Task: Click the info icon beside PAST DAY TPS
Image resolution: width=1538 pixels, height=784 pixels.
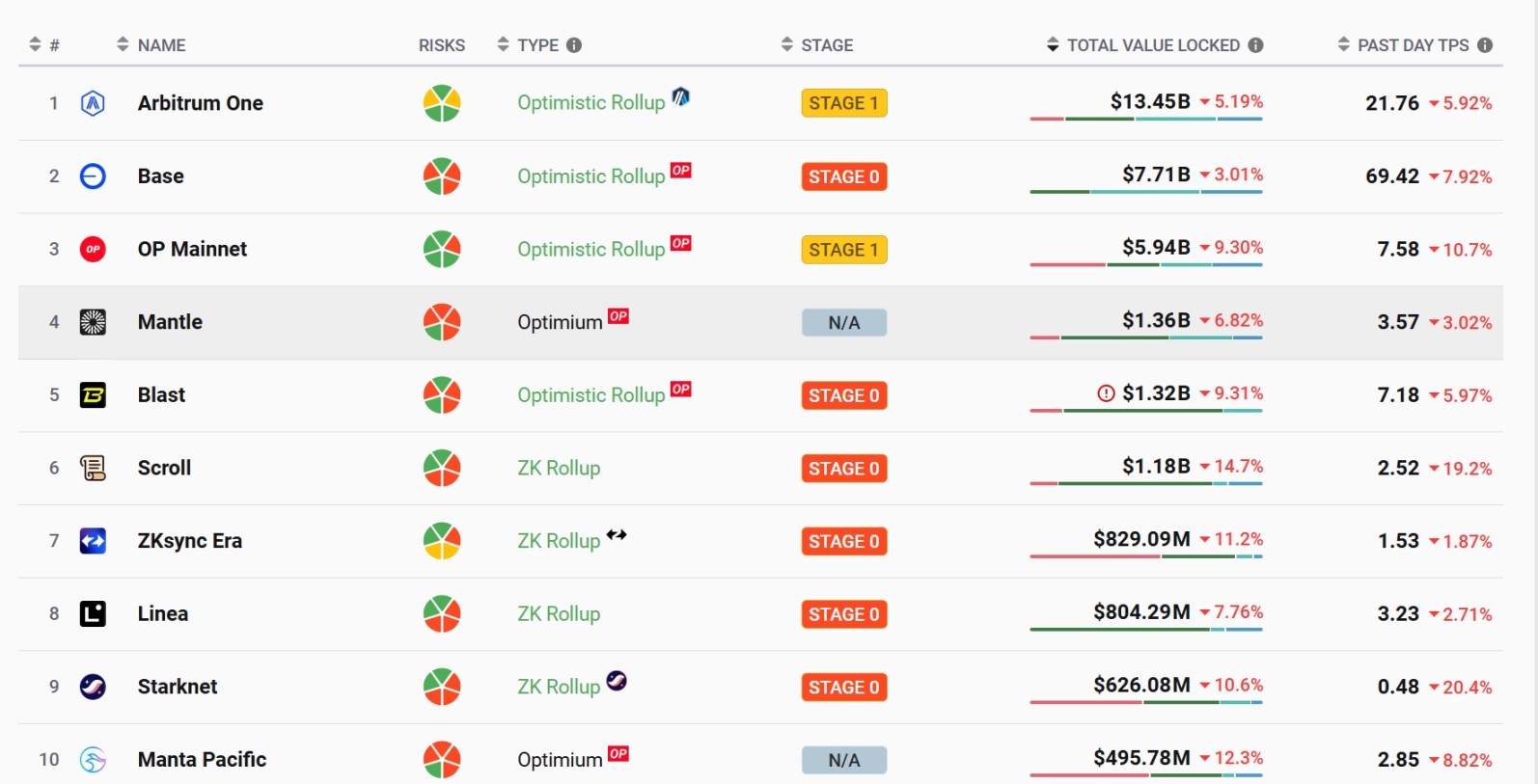Action: click(1488, 44)
